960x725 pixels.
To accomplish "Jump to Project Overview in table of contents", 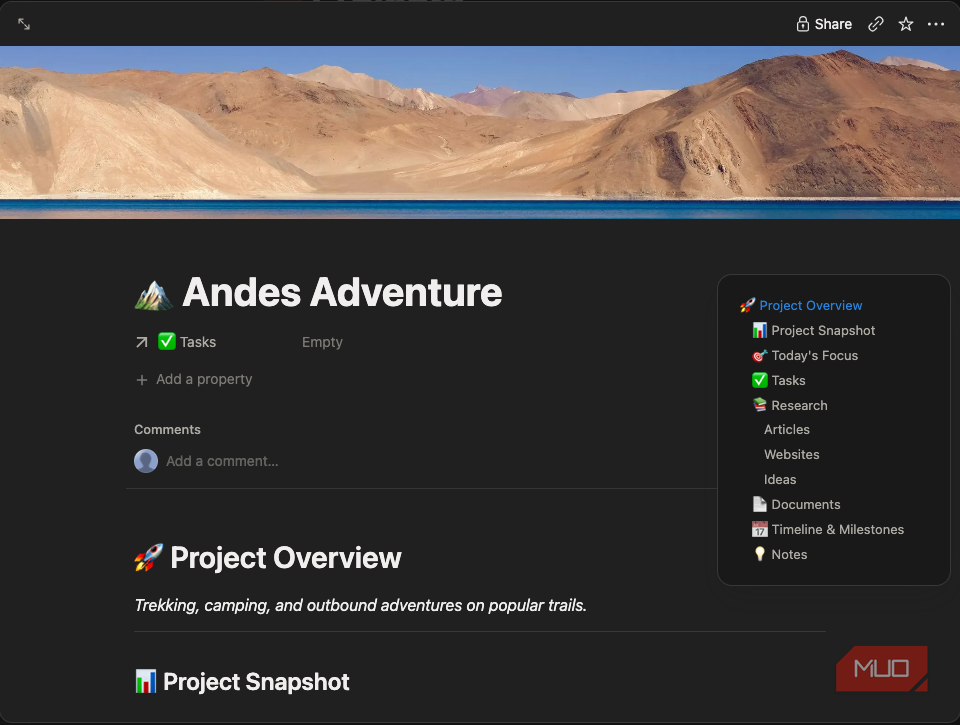I will click(x=801, y=305).
